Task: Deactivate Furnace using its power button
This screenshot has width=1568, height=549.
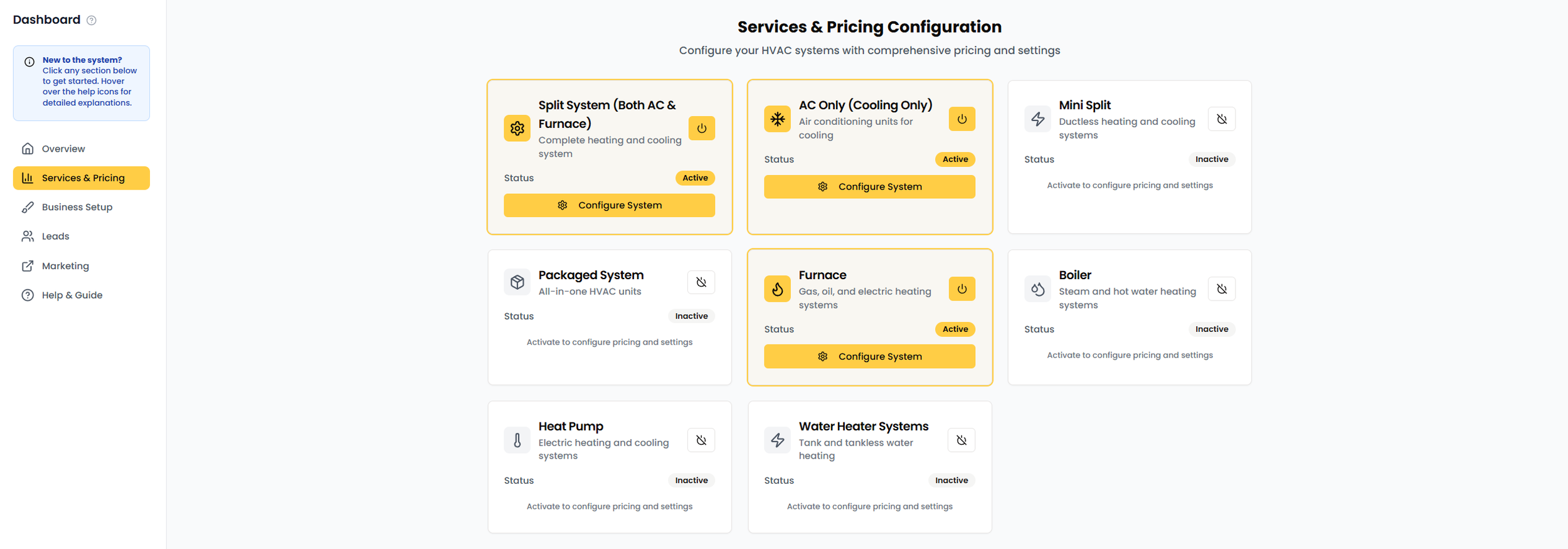Action: pyautogui.click(x=961, y=289)
